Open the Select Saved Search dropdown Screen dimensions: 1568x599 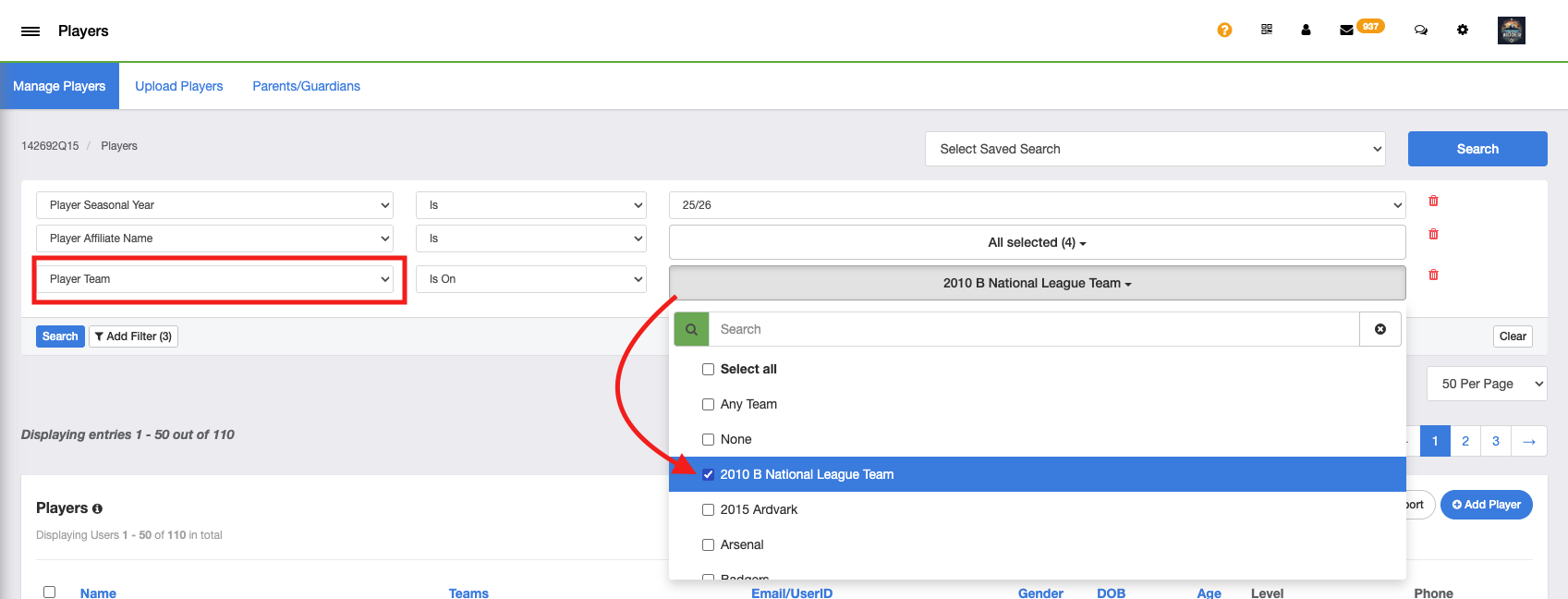click(x=1154, y=149)
